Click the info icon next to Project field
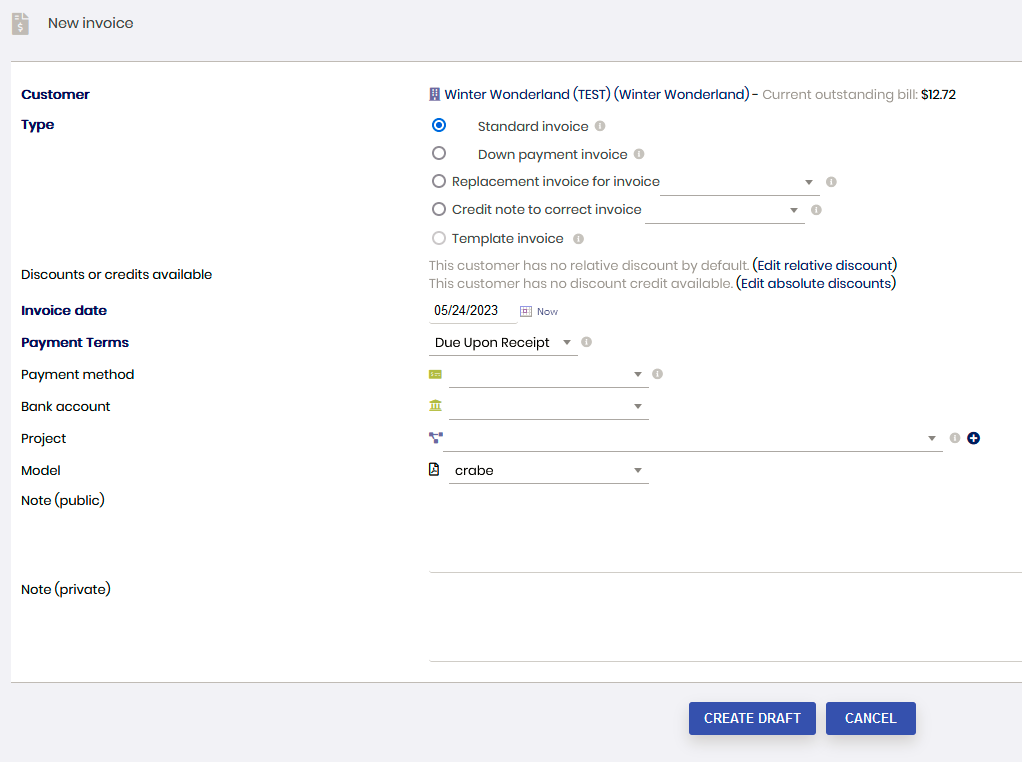The height and width of the screenshot is (762, 1022). 955,438
